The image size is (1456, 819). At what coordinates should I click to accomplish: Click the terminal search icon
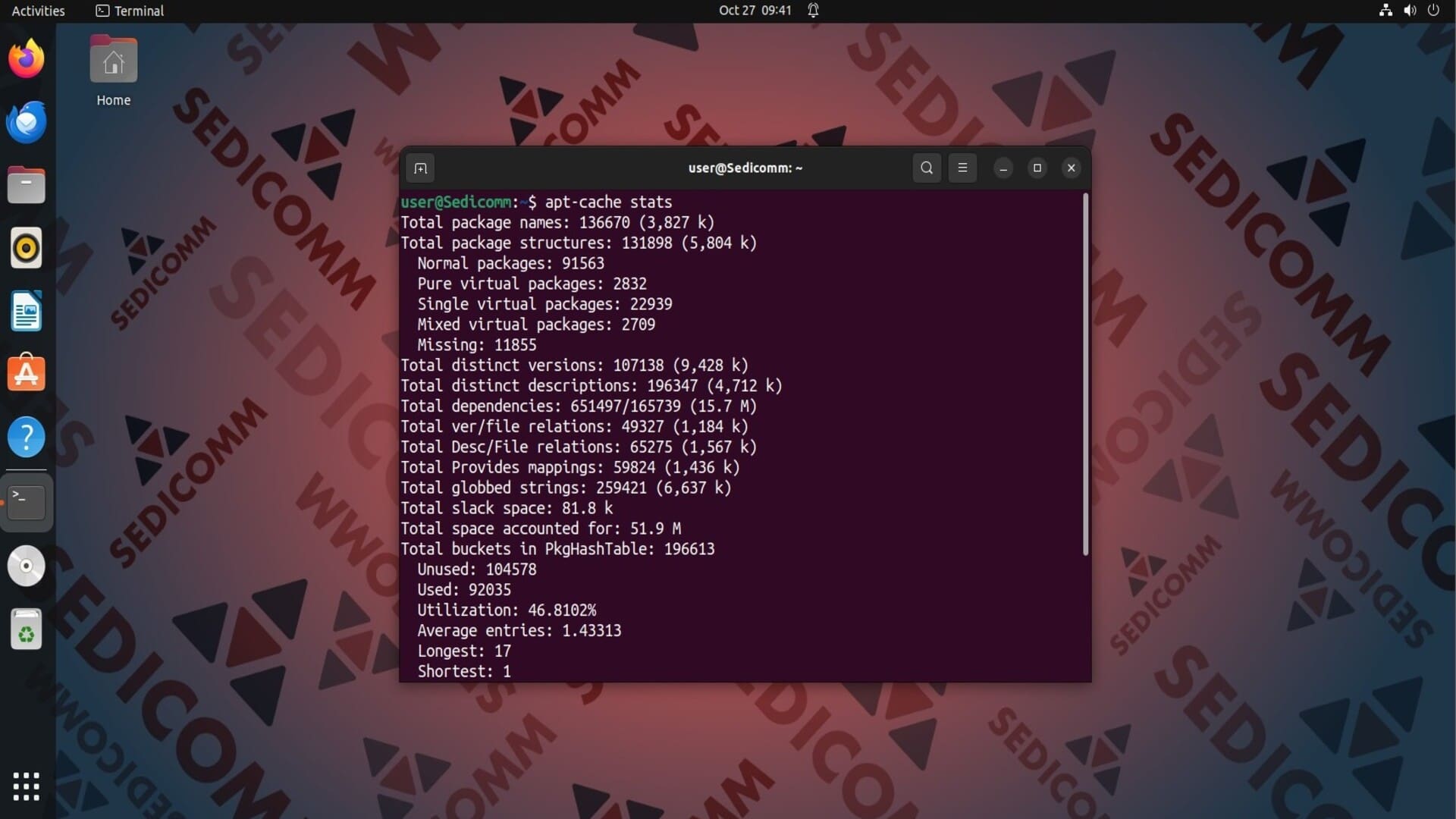point(927,168)
